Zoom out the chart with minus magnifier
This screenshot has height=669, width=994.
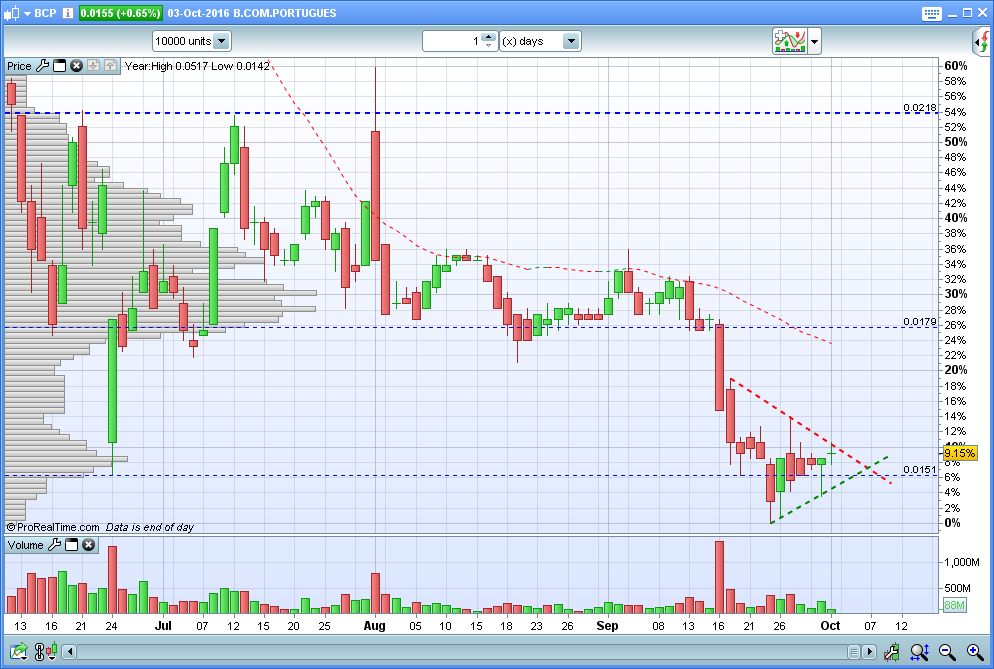pyautogui.click(x=947, y=651)
